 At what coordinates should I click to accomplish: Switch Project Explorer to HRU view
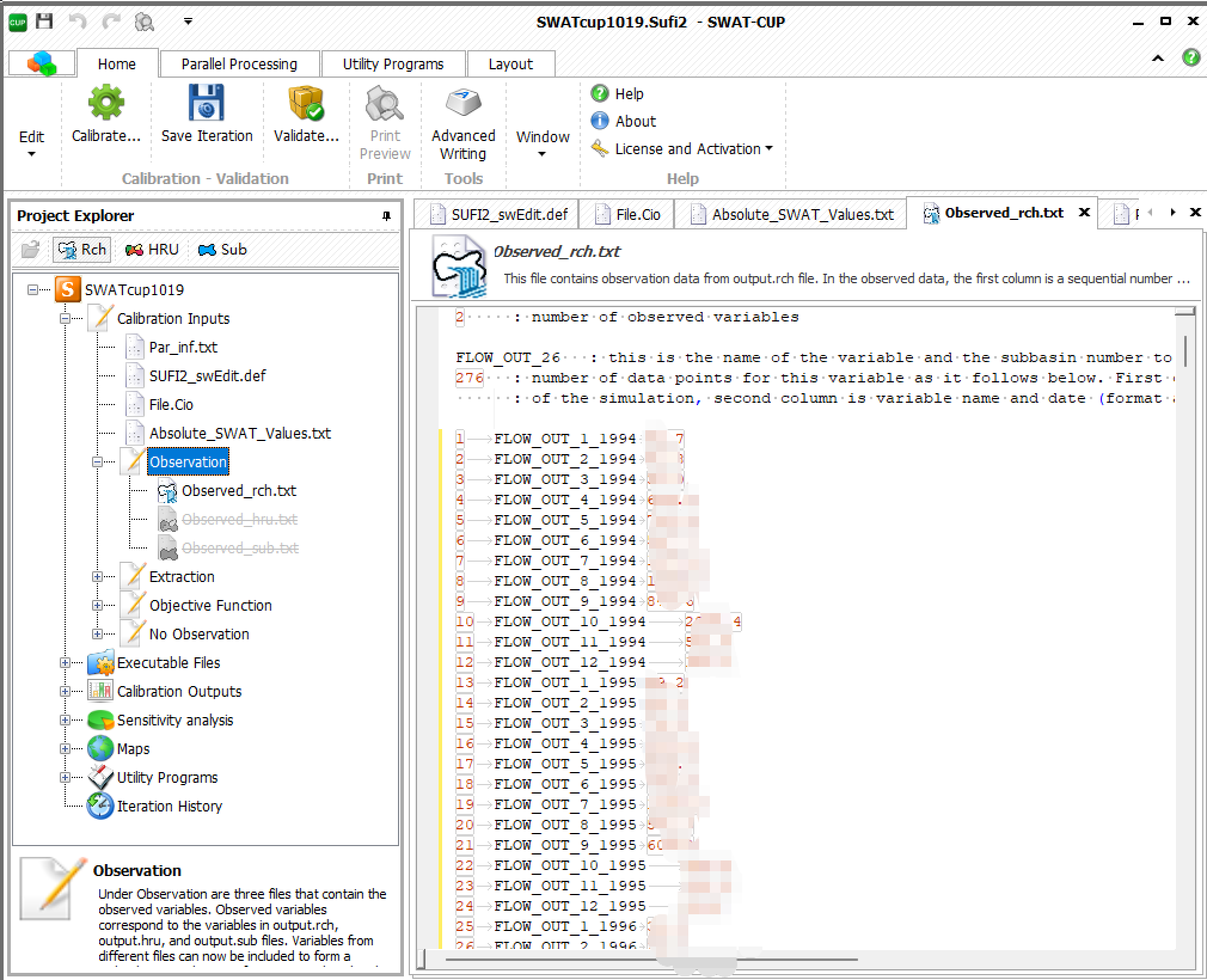(152, 249)
